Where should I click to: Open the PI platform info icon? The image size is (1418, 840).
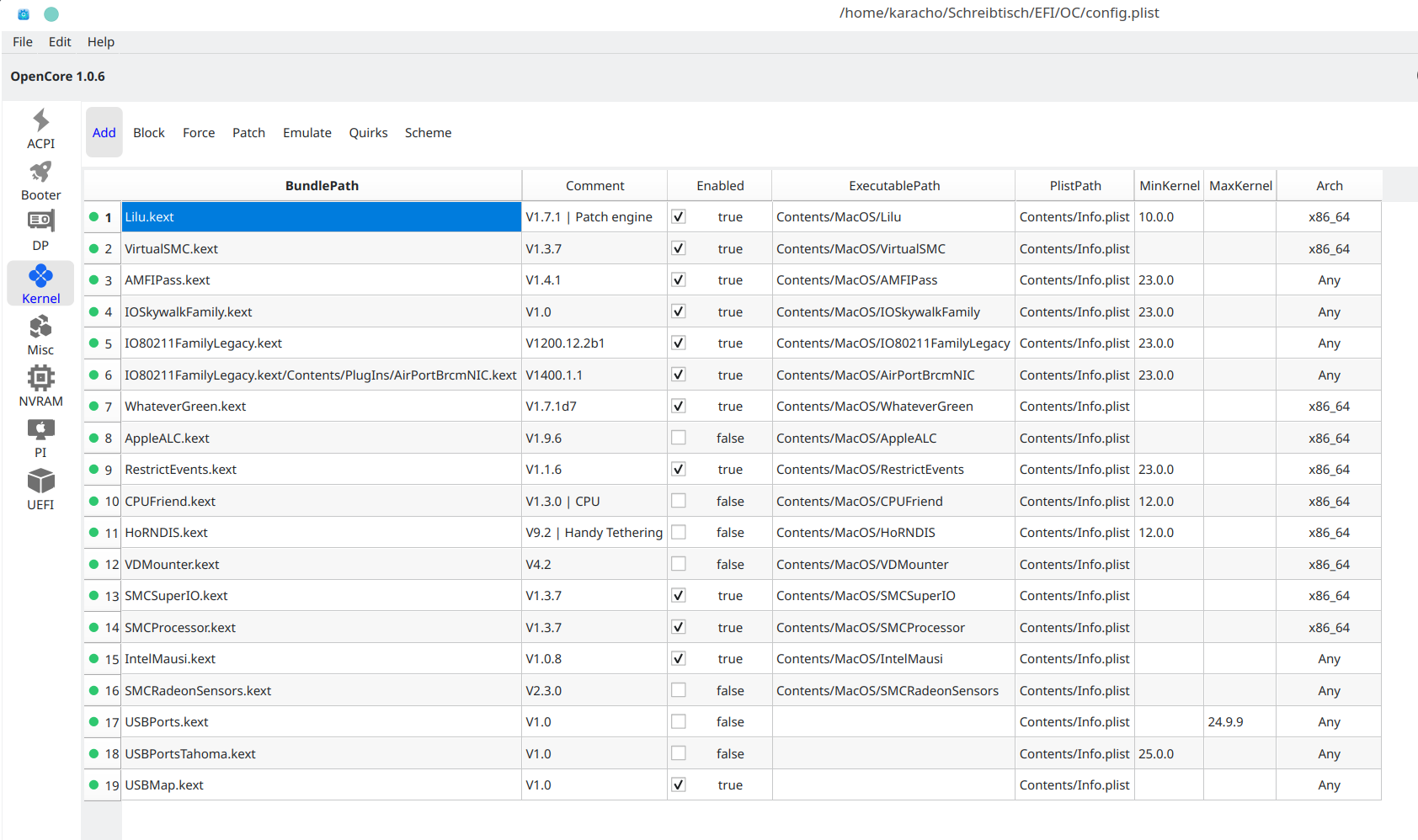(40, 430)
